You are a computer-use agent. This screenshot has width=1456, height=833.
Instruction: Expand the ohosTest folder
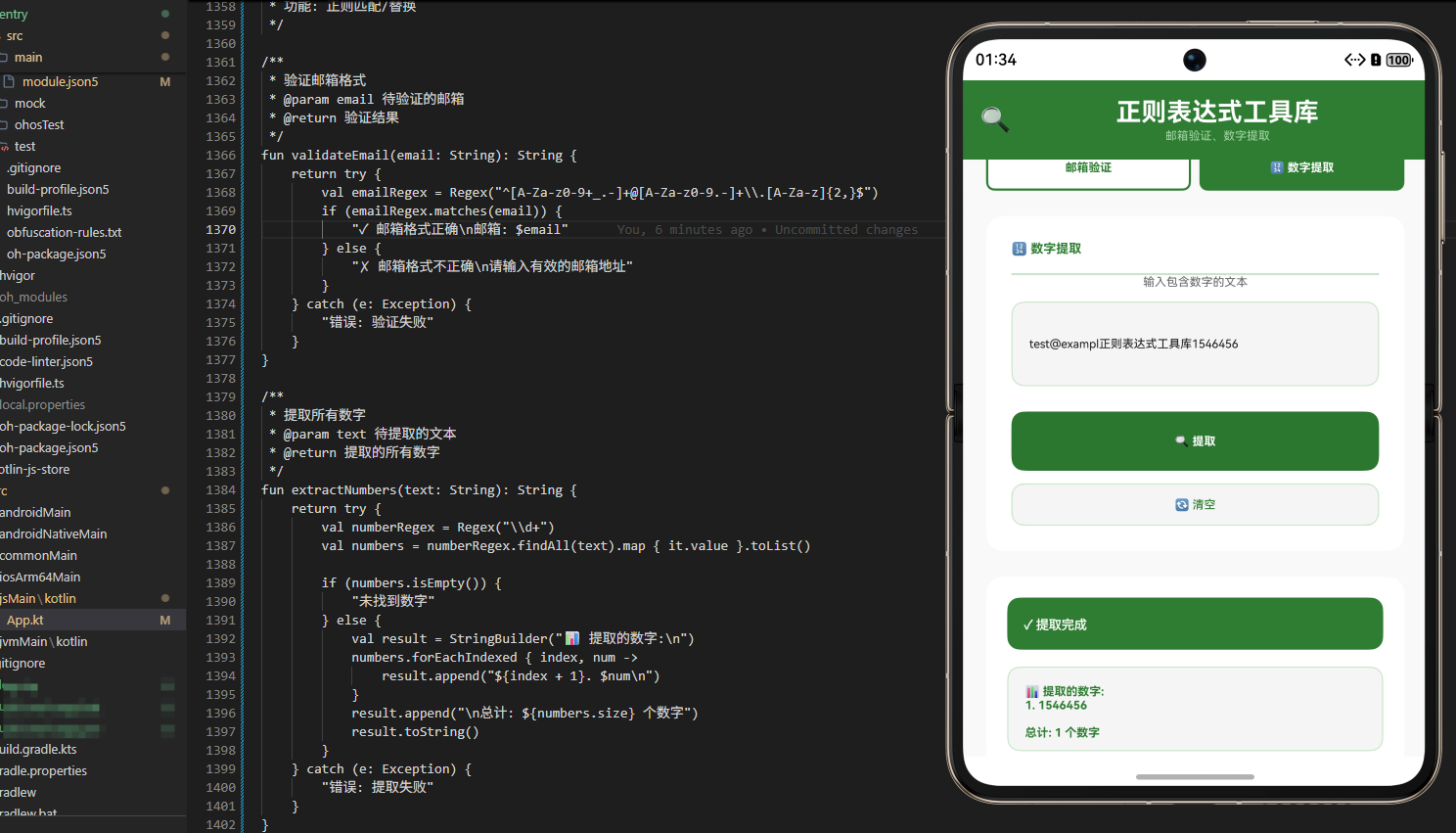pyautogui.click(x=39, y=124)
